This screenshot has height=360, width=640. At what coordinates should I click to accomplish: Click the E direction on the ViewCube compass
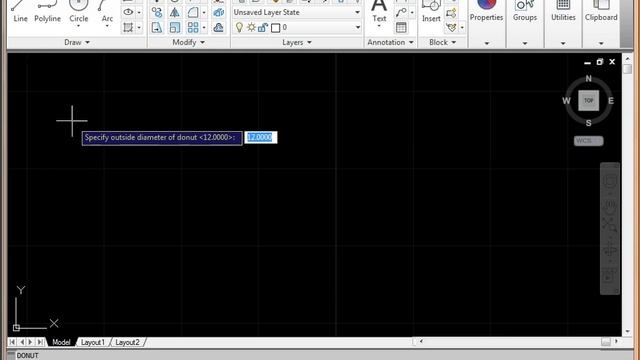tap(611, 100)
